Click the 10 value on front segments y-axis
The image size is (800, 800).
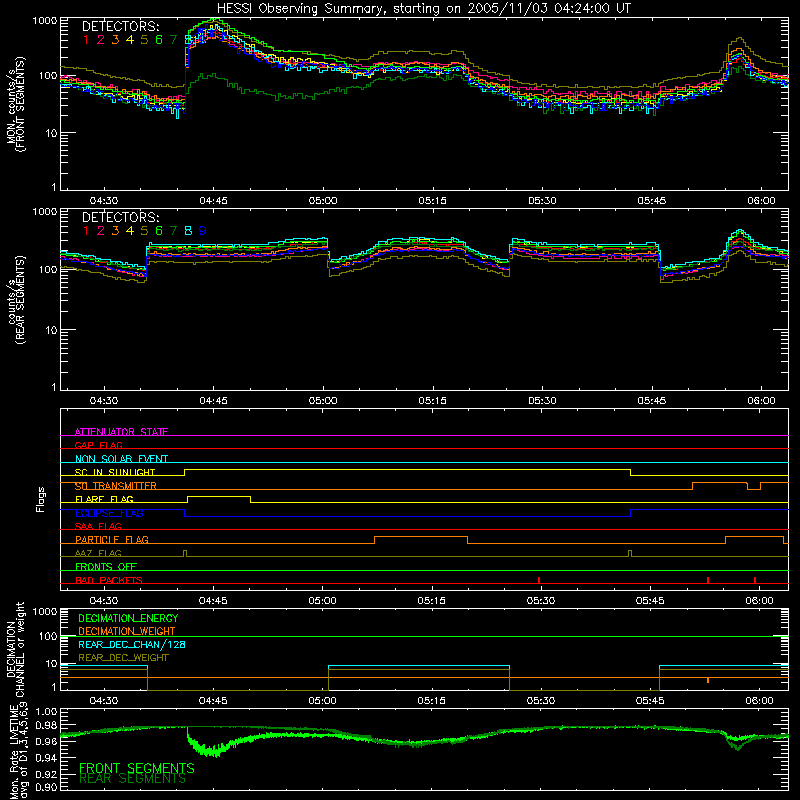pyautogui.click(x=51, y=134)
